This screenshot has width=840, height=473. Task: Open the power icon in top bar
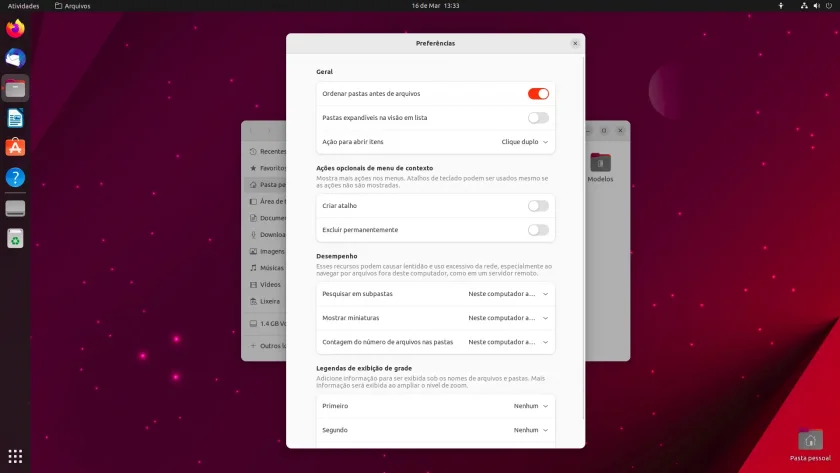[x=829, y=5]
